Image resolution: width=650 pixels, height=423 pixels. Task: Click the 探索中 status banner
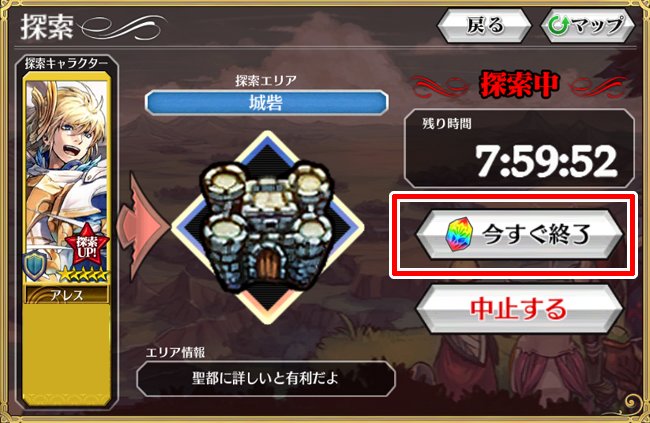pos(519,85)
